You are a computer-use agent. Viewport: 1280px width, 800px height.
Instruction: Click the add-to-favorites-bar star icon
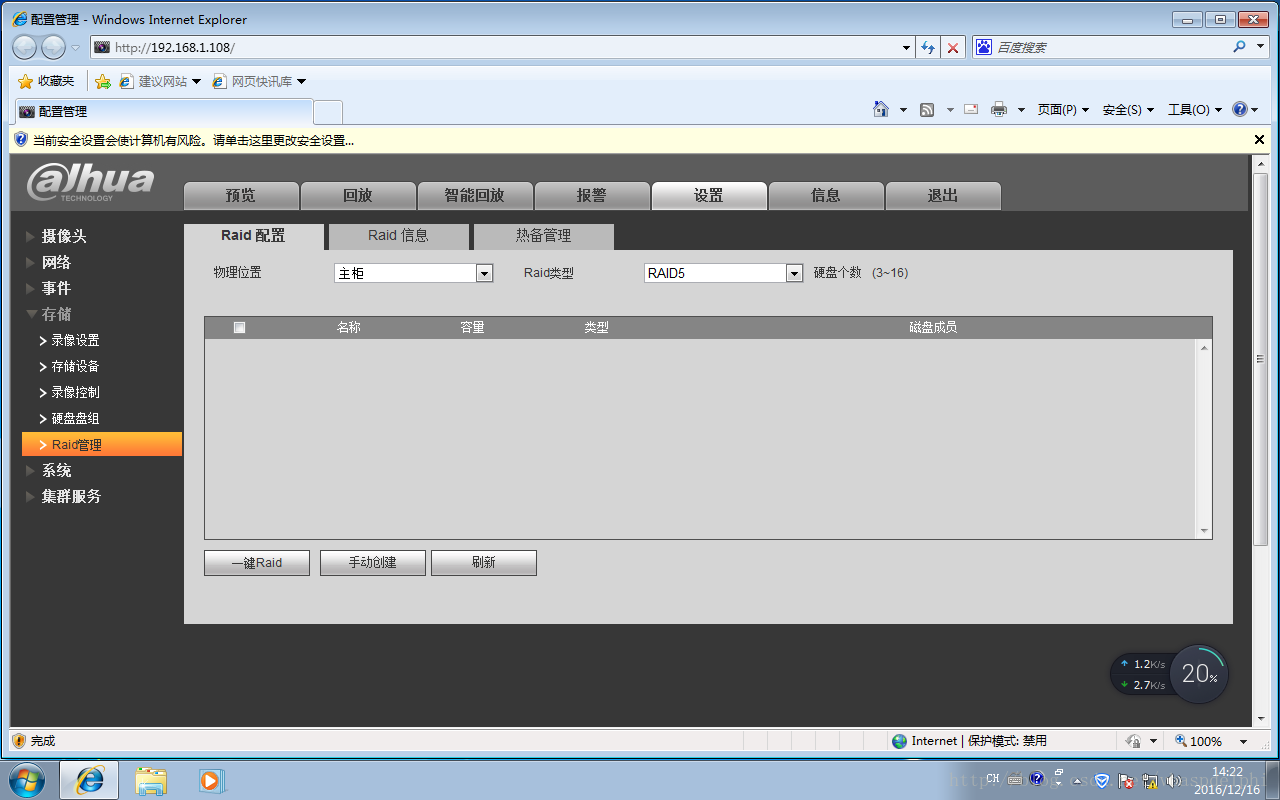coord(102,81)
